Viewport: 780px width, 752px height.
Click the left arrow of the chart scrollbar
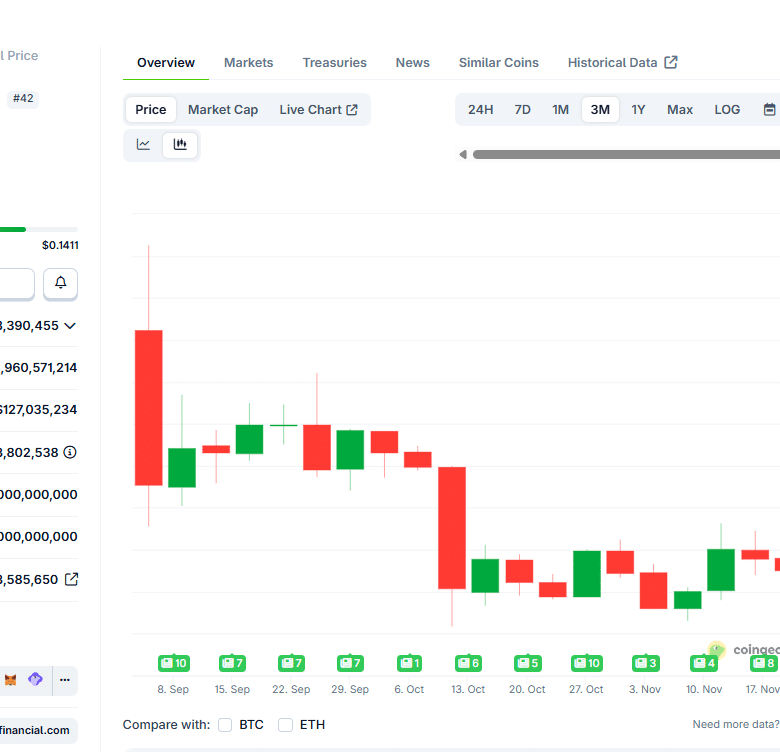pyautogui.click(x=462, y=154)
